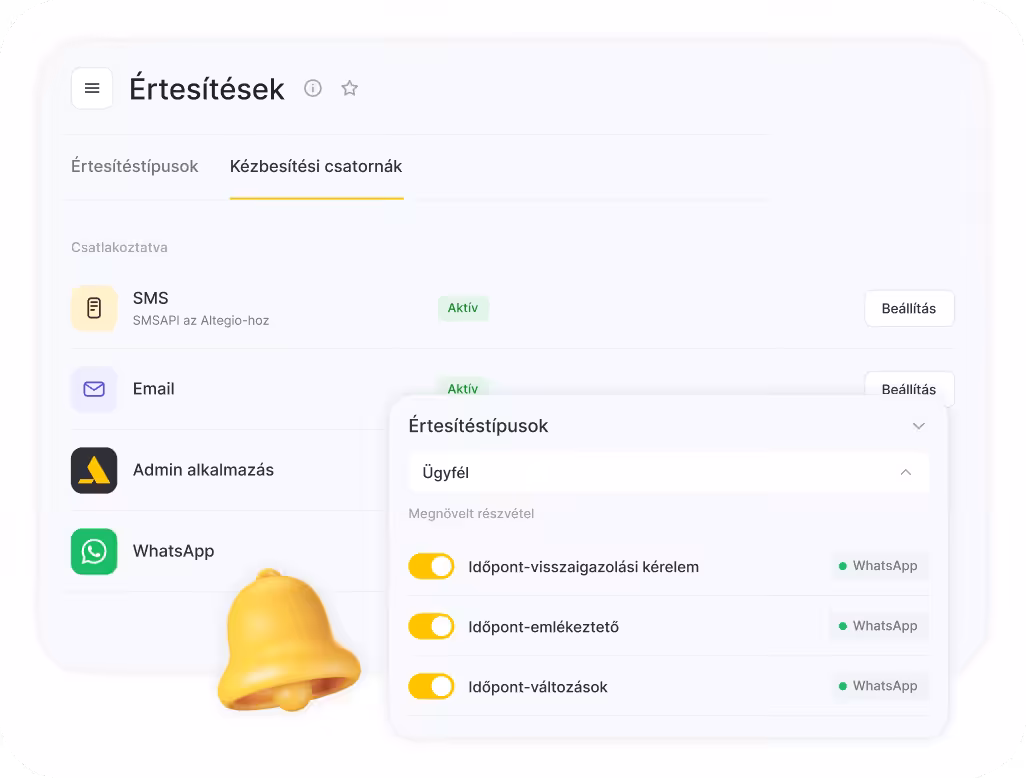The height and width of the screenshot is (778, 1026).
Task: Click the Értesítések page title
Action: 207,88
